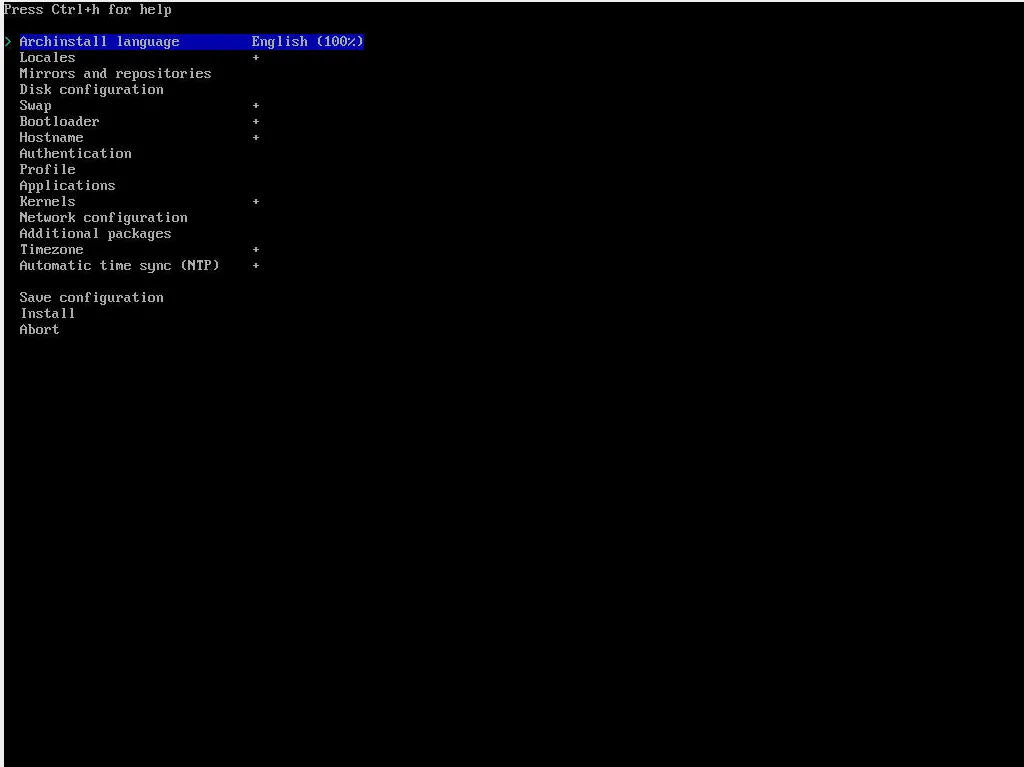The height and width of the screenshot is (767, 1024).
Task: Select Additional packages entry
Action: pos(95,234)
